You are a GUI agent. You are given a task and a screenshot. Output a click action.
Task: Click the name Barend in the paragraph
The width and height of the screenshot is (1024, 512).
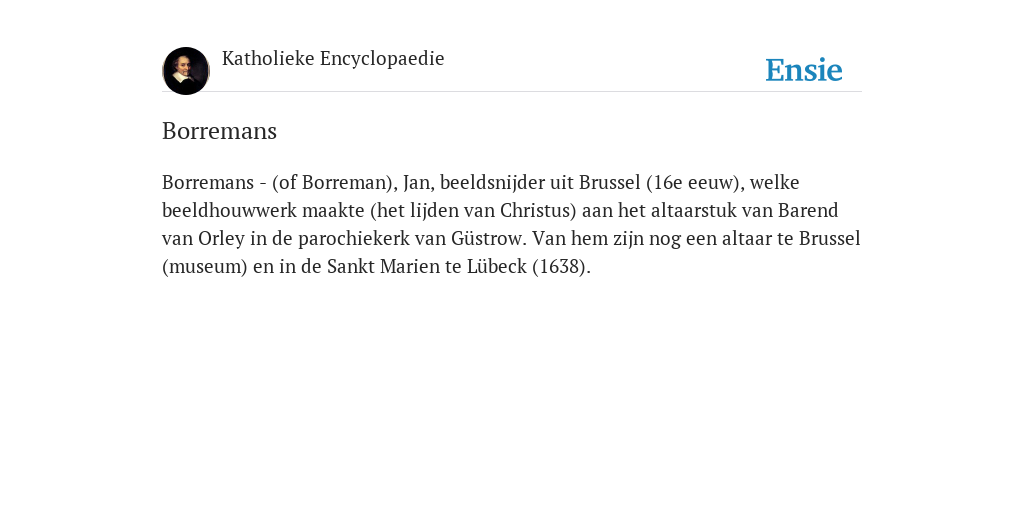[808, 210]
